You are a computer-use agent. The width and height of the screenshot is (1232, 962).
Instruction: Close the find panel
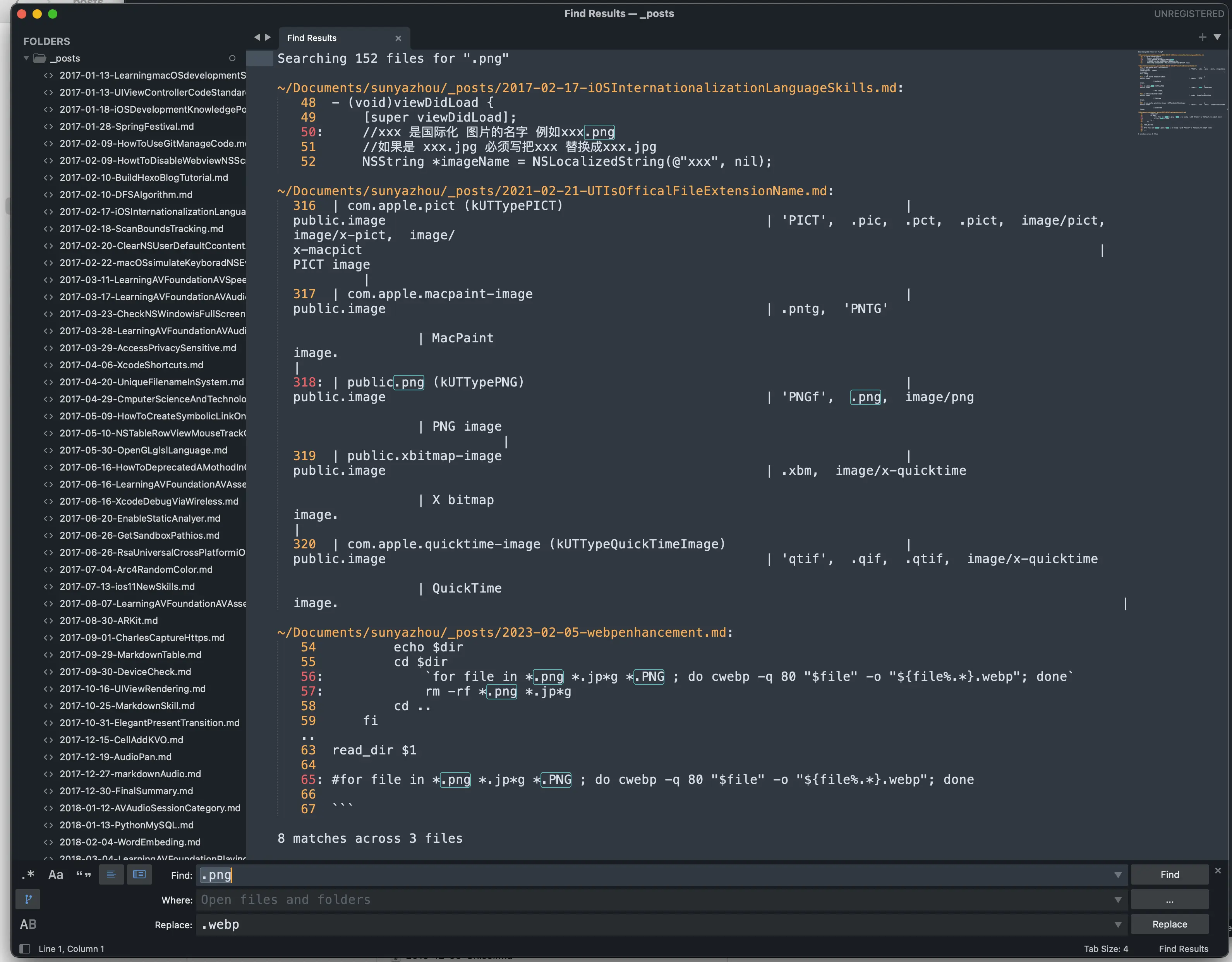click(x=1218, y=871)
